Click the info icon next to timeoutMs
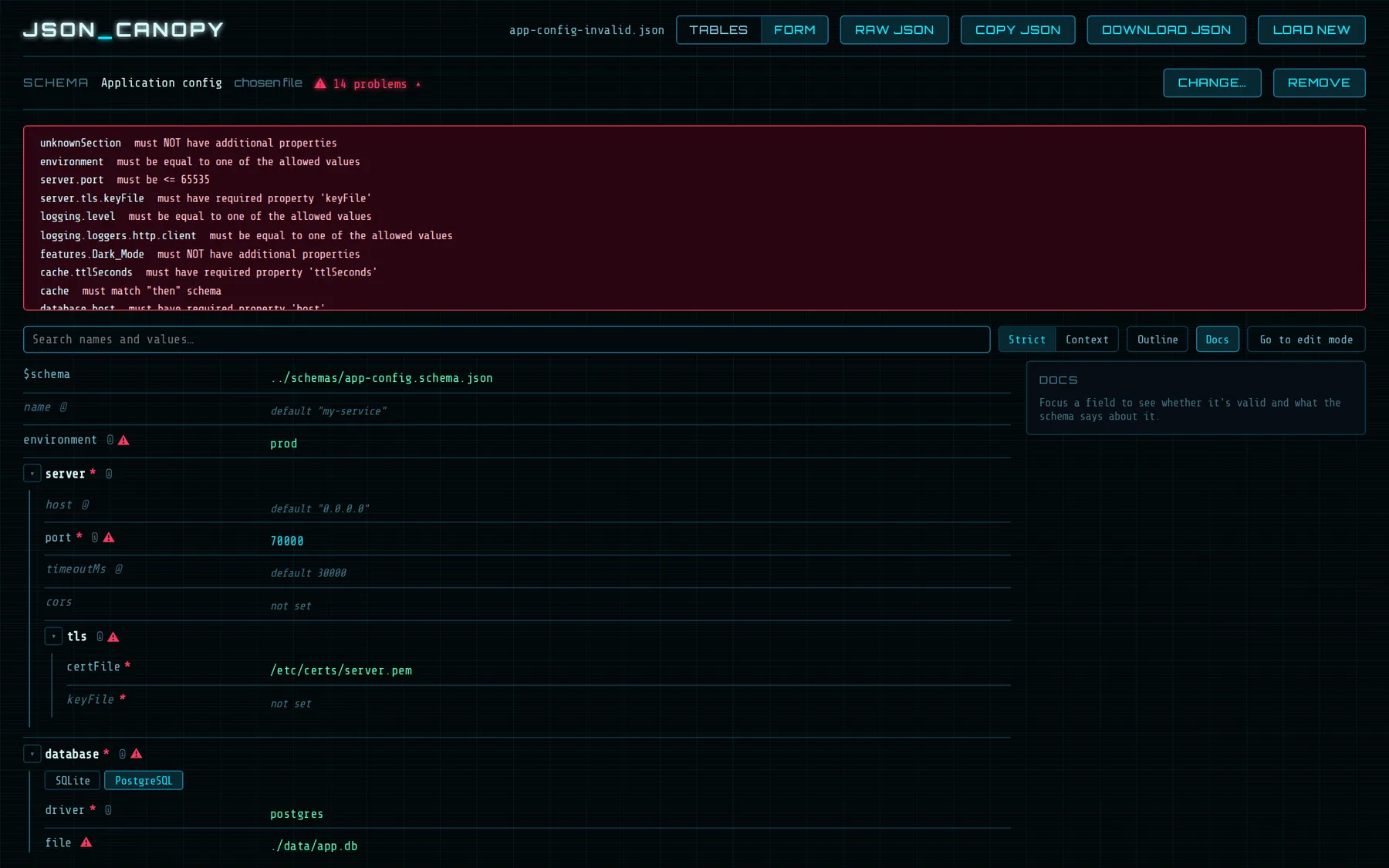This screenshot has height=868, width=1389. (x=119, y=569)
